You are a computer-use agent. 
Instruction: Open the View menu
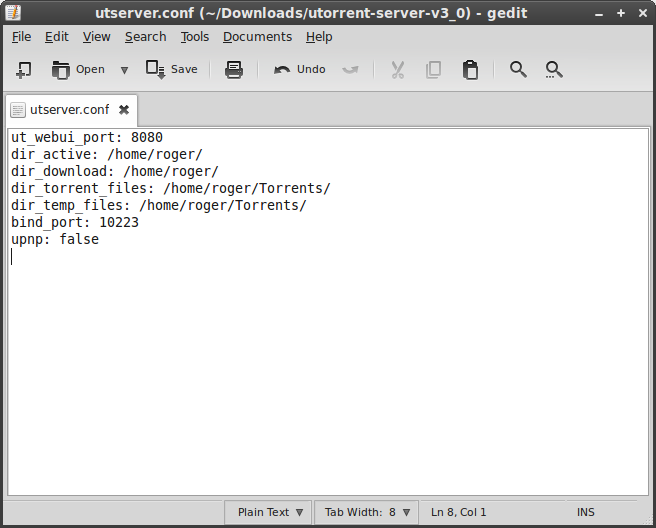(96, 37)
